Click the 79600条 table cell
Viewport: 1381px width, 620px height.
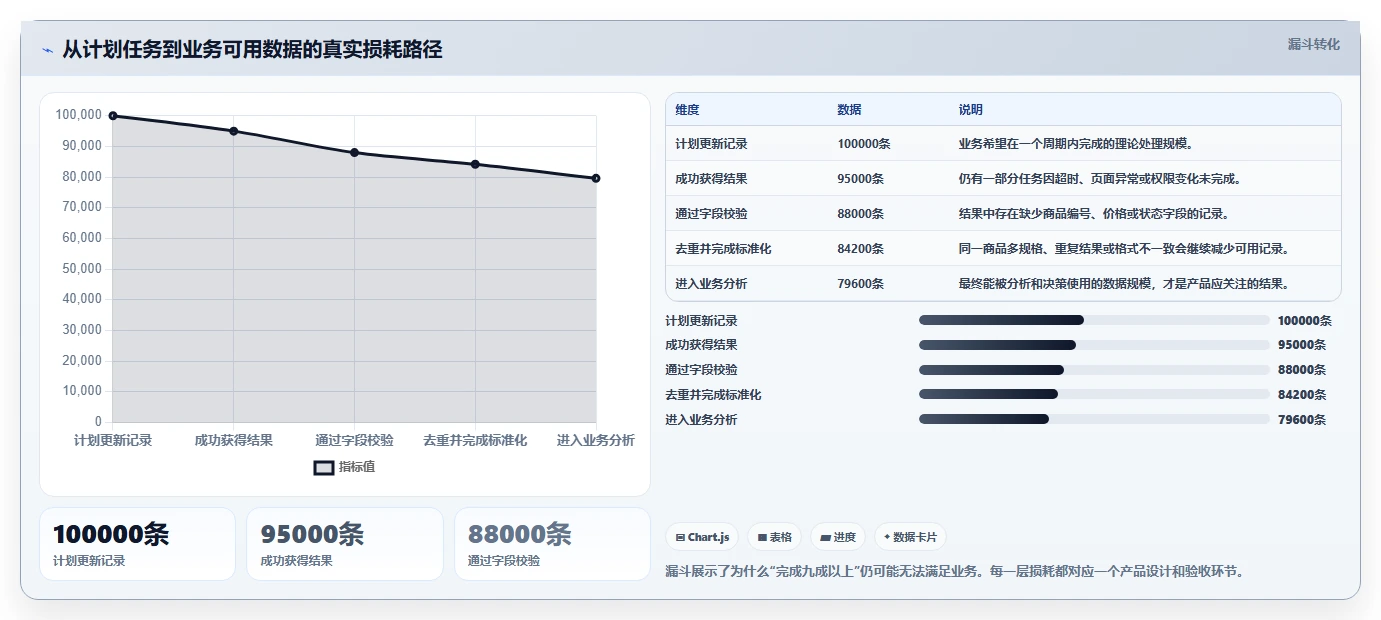861,284
